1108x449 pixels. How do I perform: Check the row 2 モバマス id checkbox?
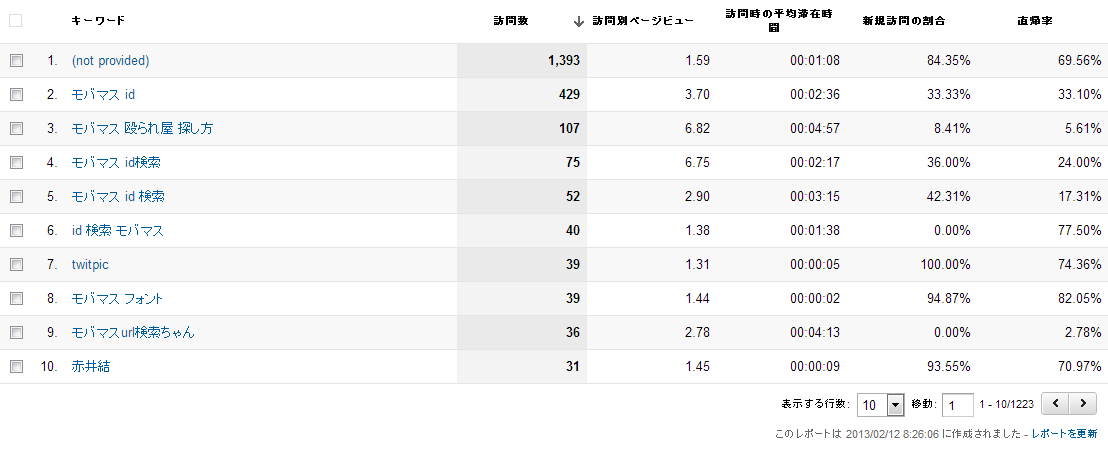[x=16, y=95]
